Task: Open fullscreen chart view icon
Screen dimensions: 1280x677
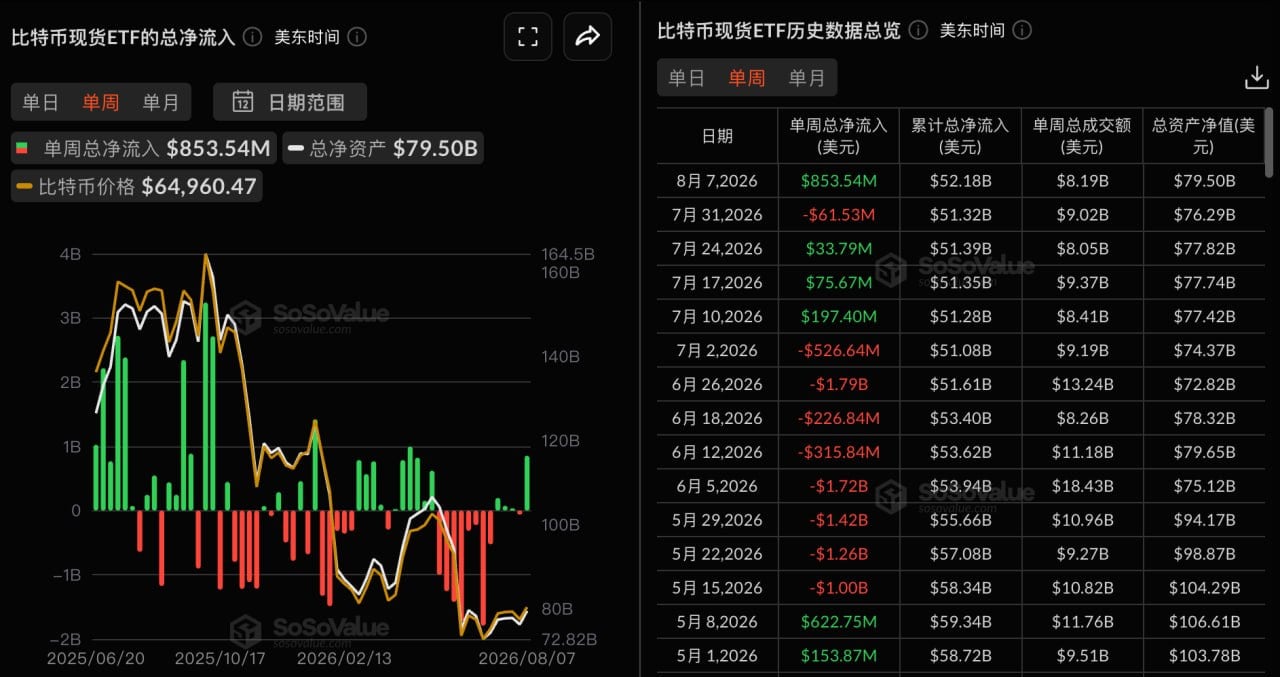Action: [x=528, y=37]
